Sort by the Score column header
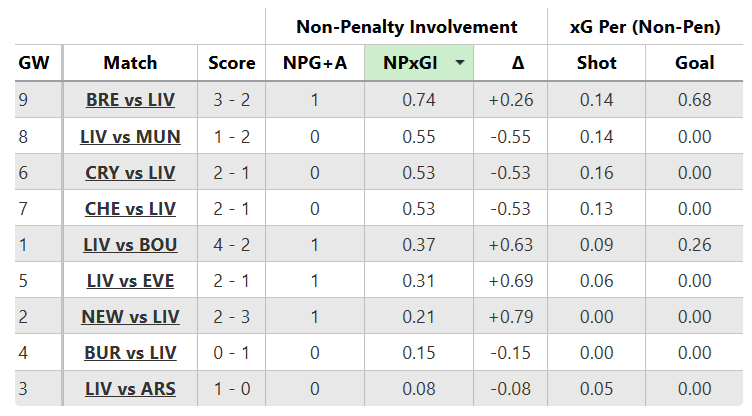 232,63
